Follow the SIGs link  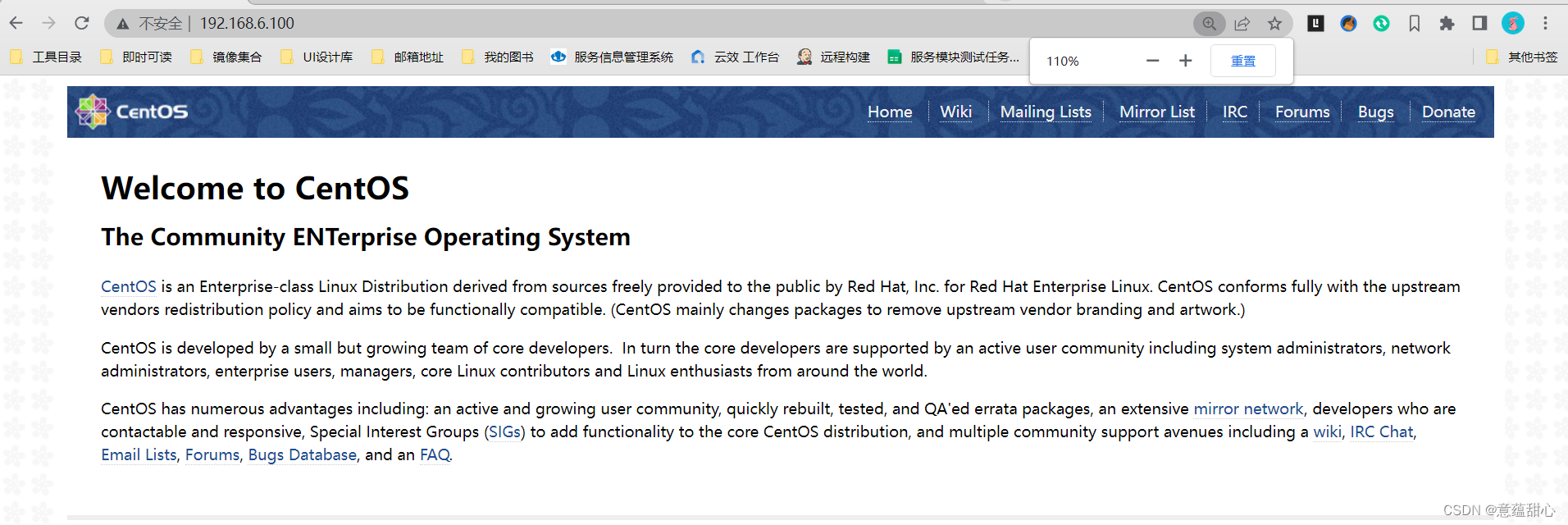pyautogui.click(x=504, y=431)
